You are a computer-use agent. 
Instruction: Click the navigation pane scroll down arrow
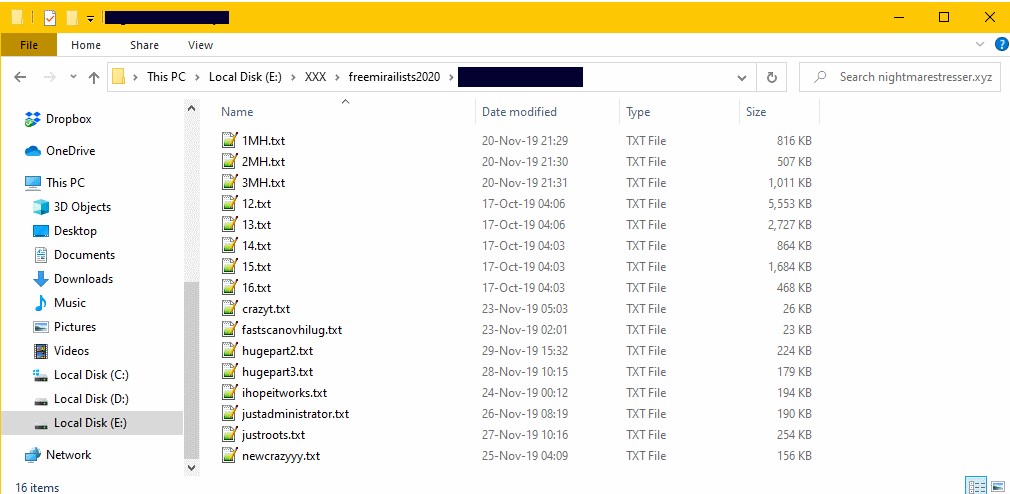(x=191, y=467)
